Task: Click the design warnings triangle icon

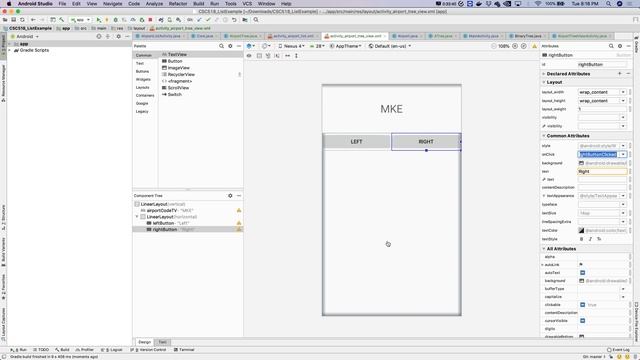Action: pos(534,46)
